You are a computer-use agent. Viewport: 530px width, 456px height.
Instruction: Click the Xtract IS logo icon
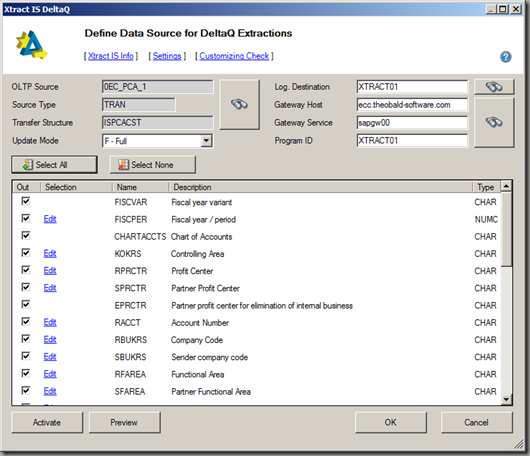32,45
